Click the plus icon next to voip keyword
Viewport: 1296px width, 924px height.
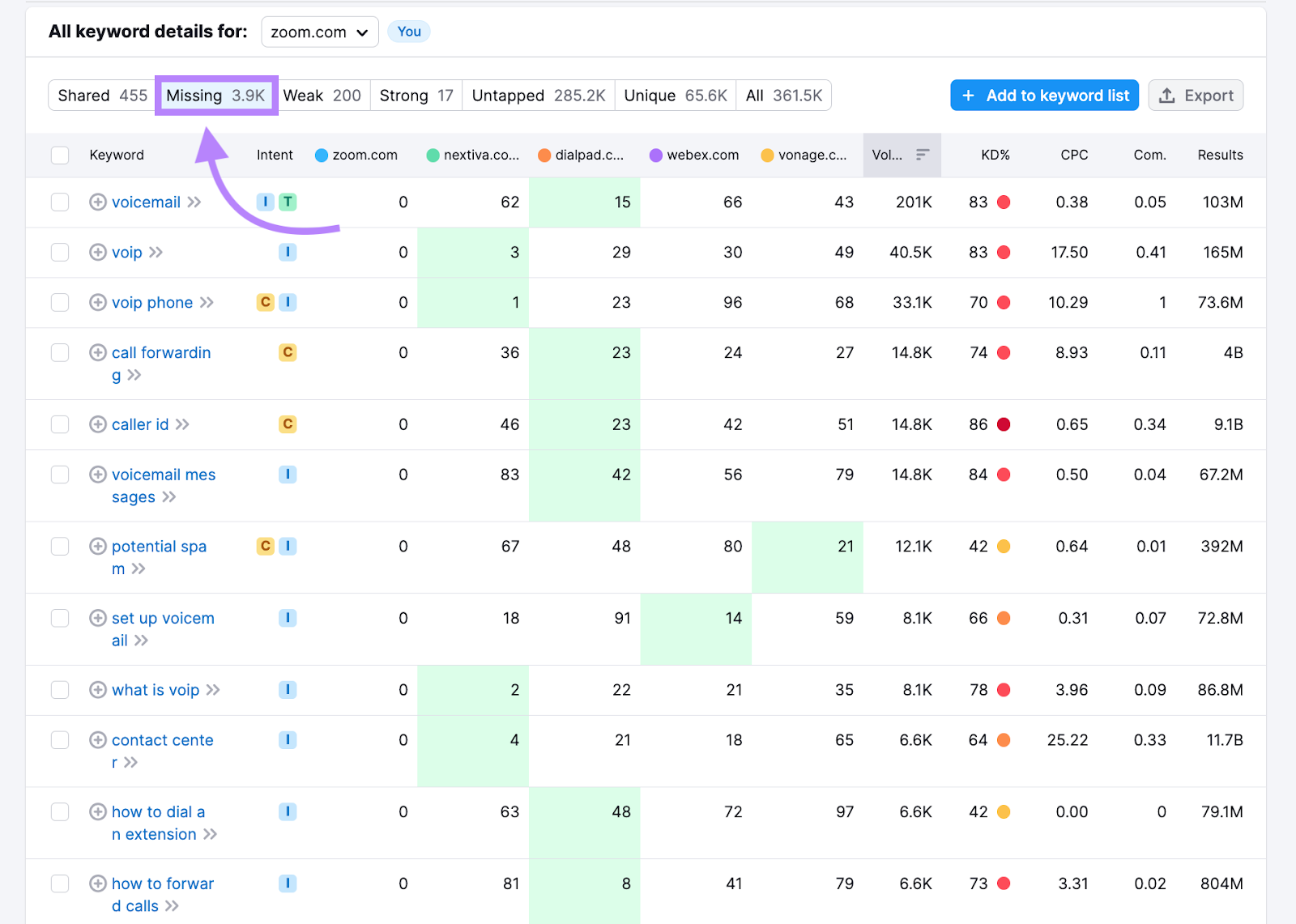[x=98, y=252]
